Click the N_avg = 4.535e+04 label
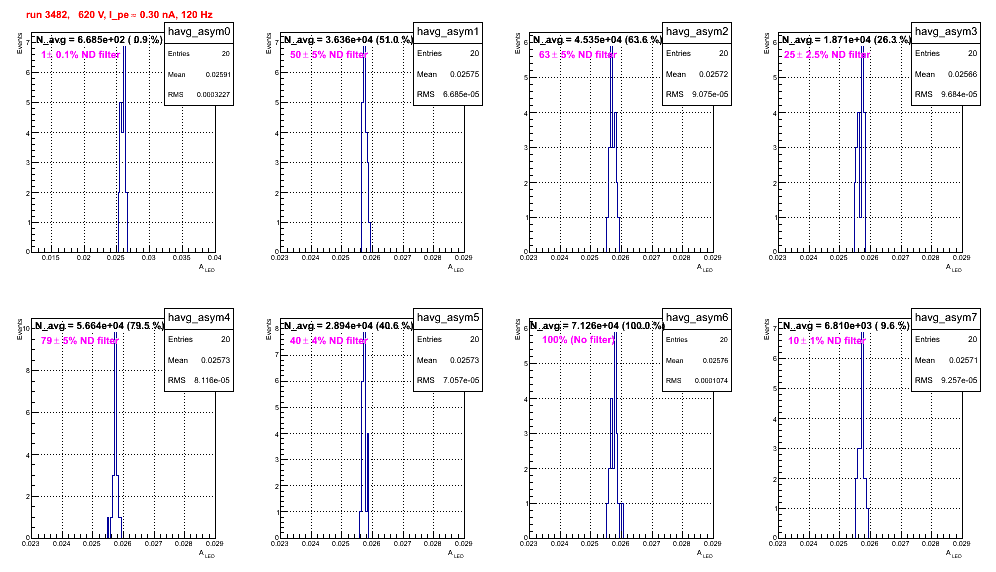 597,40
